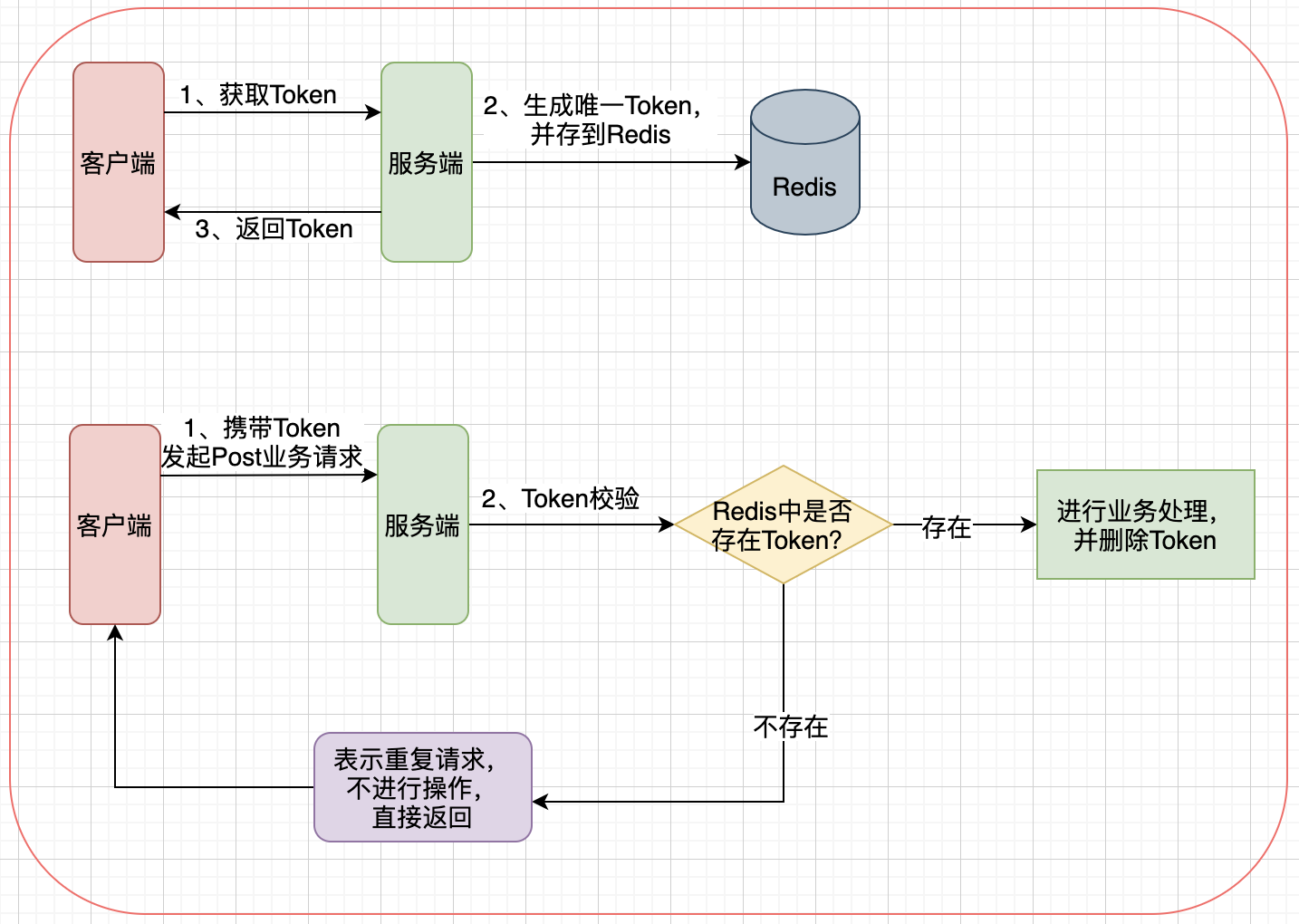
Task: Select the label '2、生成唯一Token, 并存到Redis'
Action: 593,120
